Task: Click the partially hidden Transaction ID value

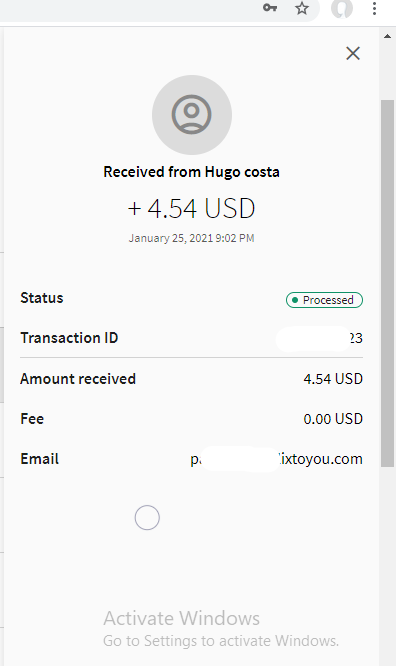Action: tap(319, 338)
